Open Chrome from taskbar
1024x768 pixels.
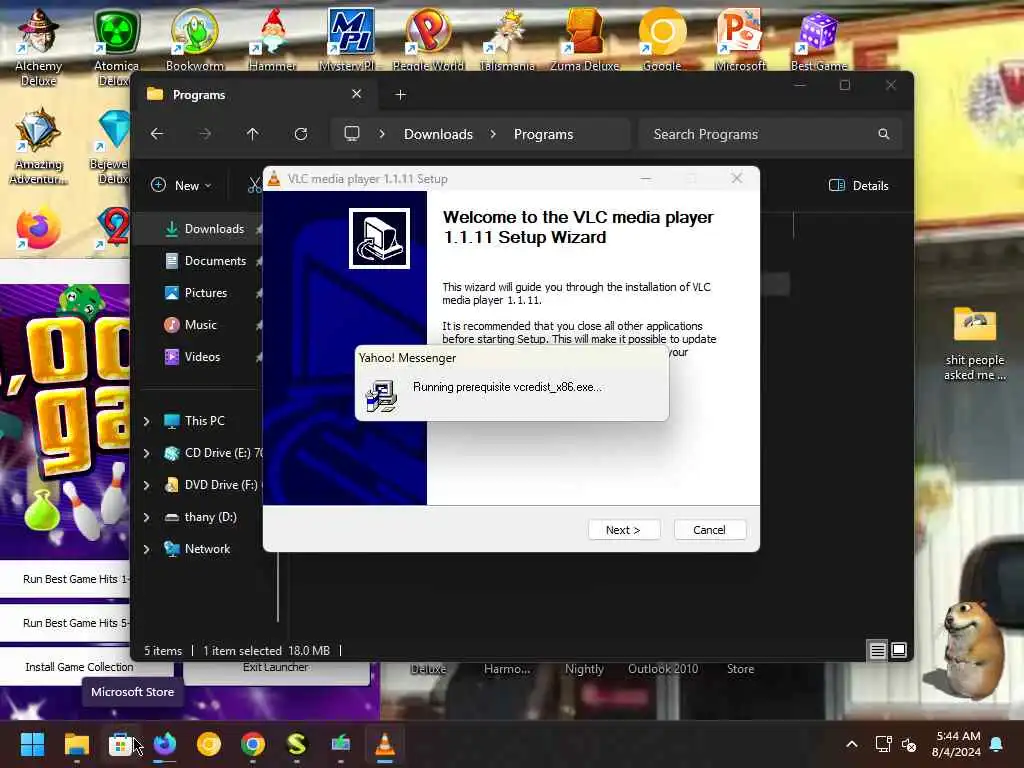(x=253, y=744)
